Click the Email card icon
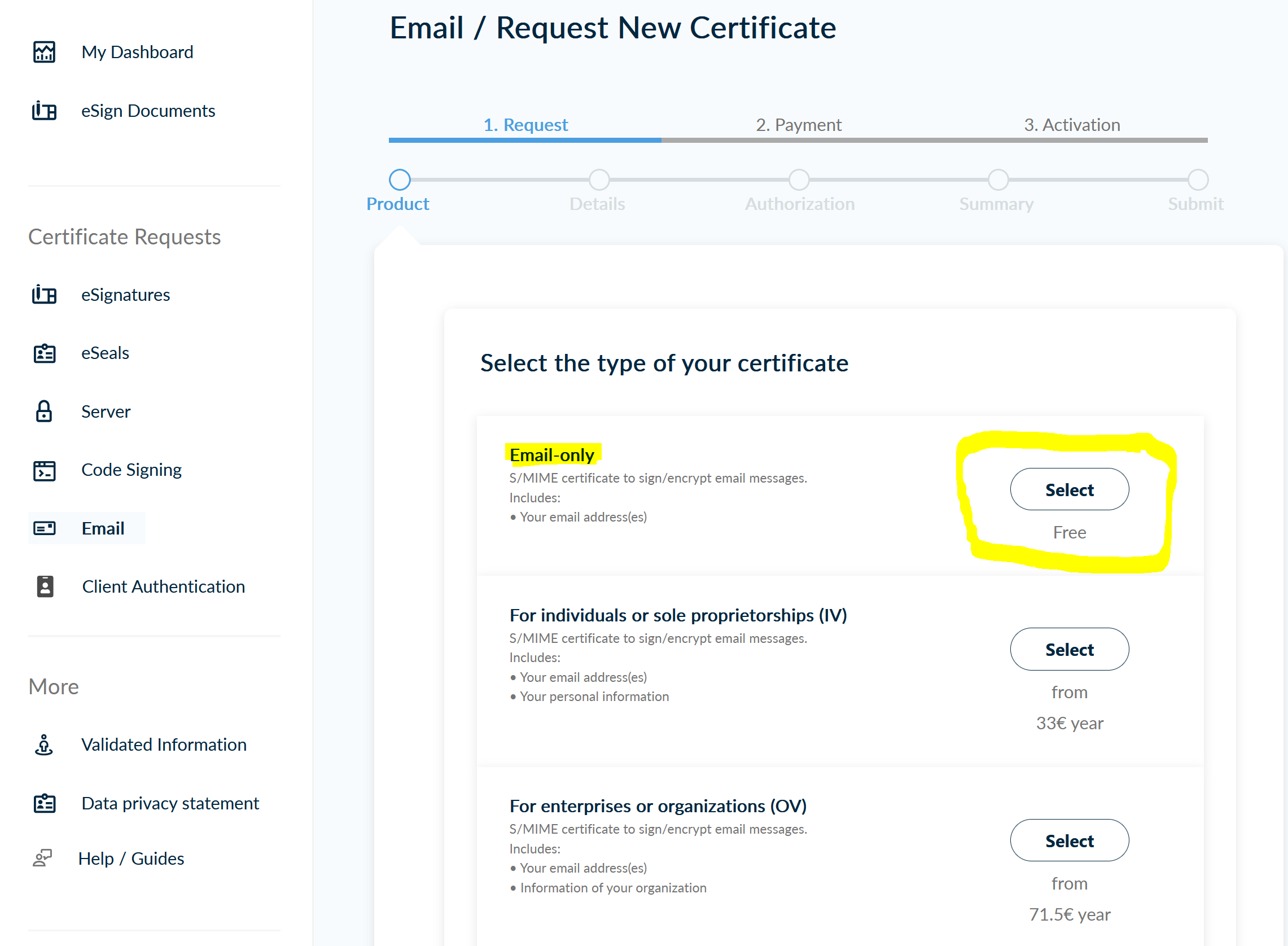This screenshot has height=946, width=1288. [44, 528]
